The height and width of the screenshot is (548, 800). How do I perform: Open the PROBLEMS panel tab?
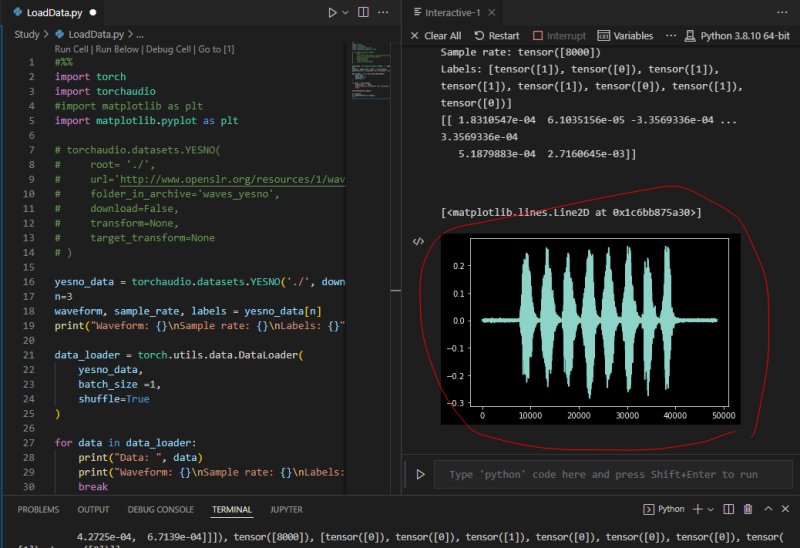coord(38,509)
